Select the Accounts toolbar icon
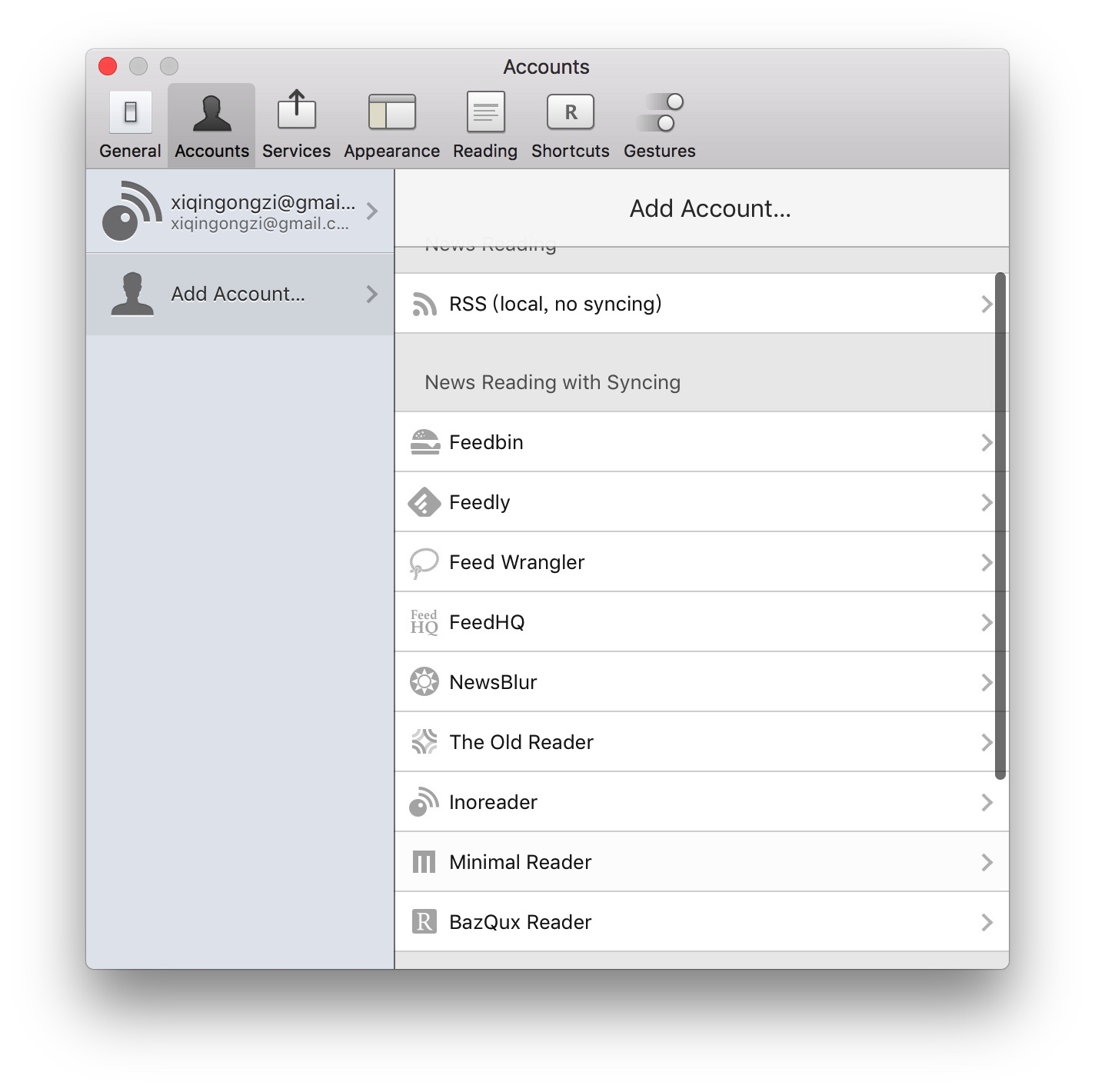This screenshot has width=1095, height=1092. 211,113
